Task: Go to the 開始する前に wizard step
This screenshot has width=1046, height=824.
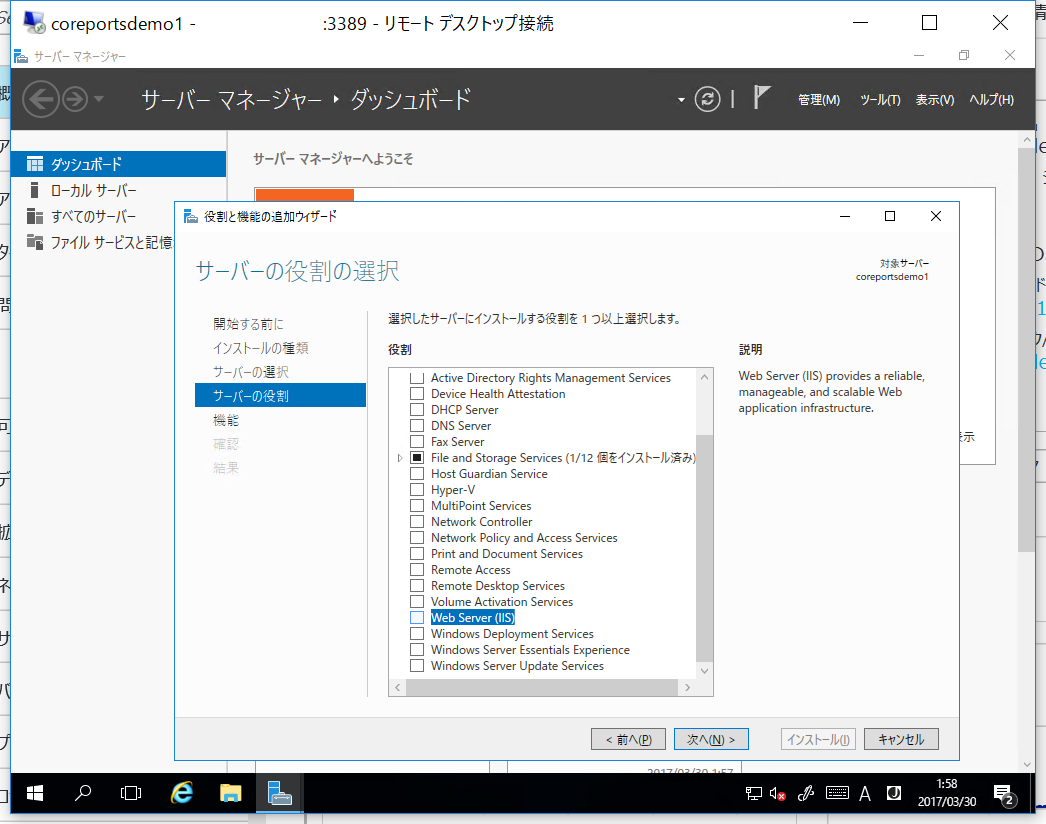Action: (248, 324)
